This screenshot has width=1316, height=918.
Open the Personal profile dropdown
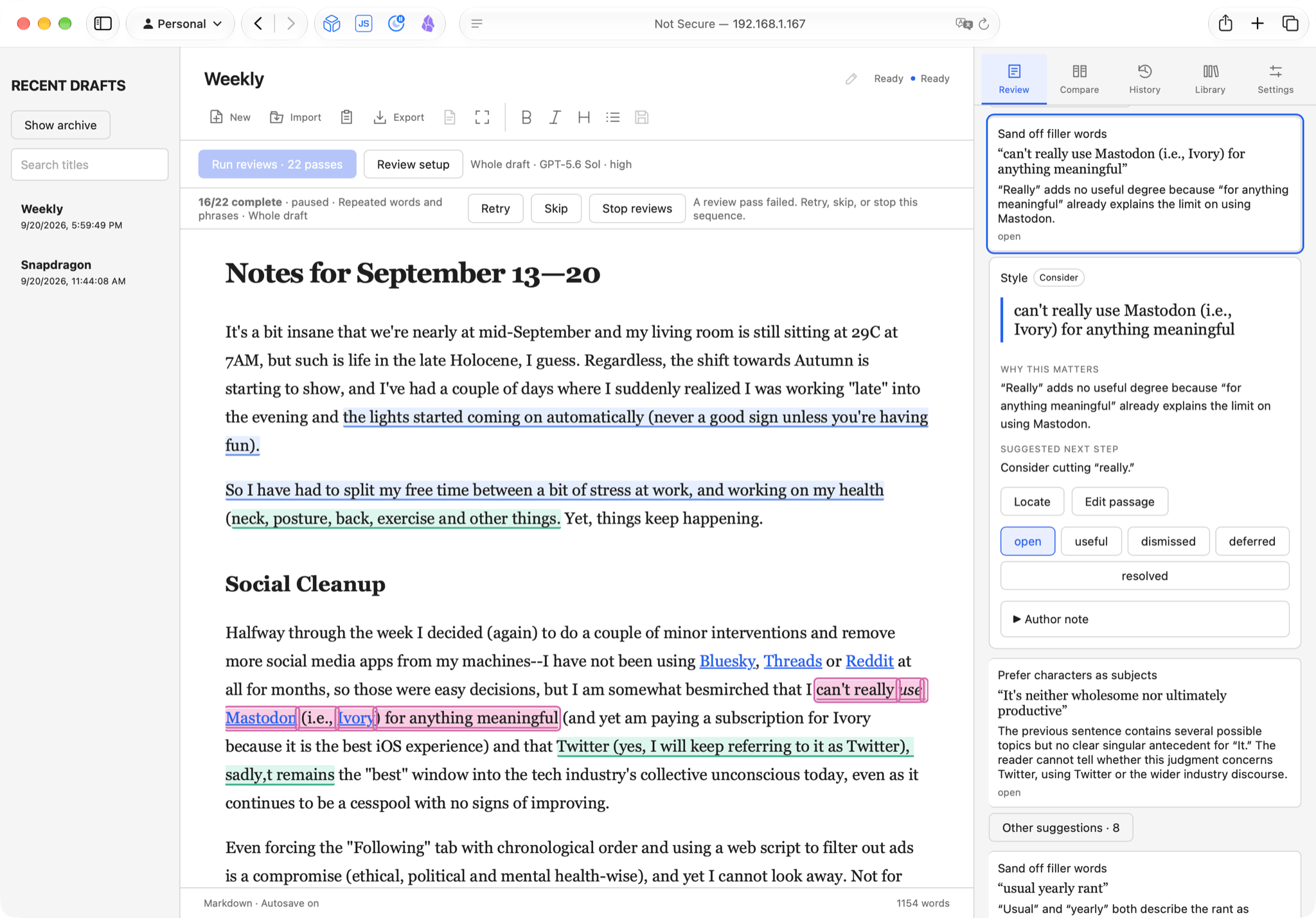pos(182,24)
